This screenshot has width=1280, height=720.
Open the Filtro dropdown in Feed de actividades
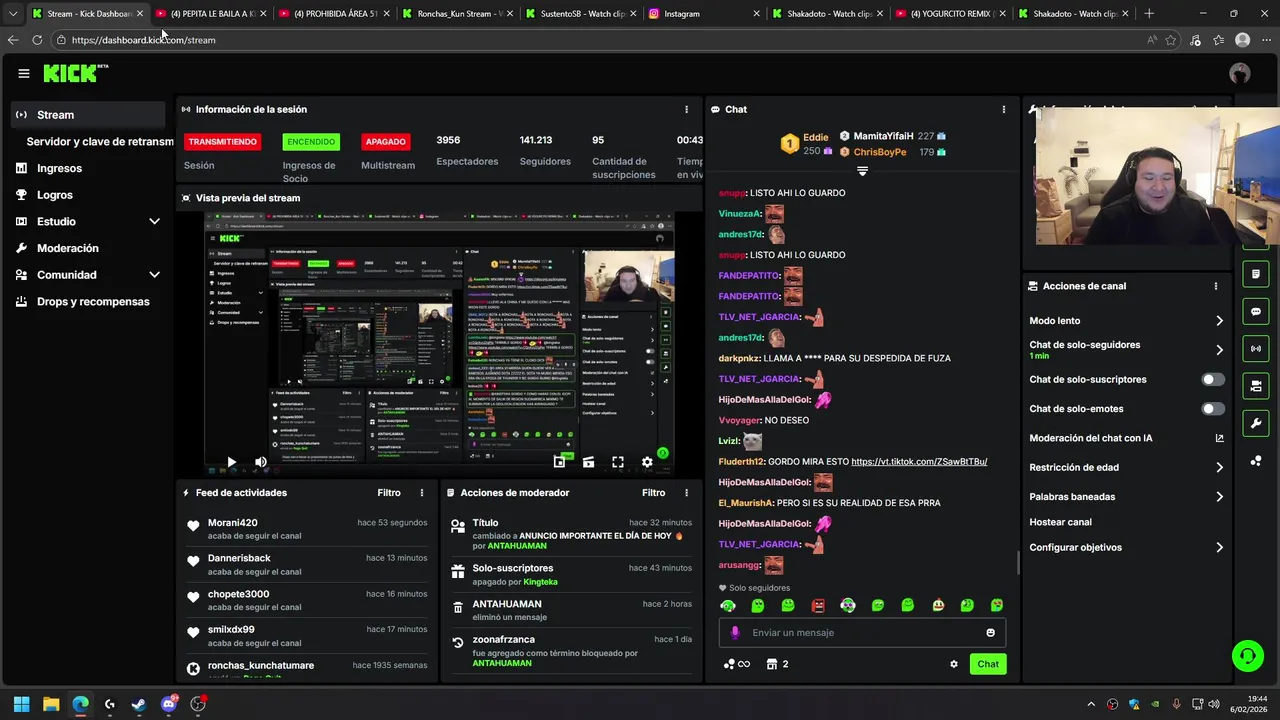point(389,493)
